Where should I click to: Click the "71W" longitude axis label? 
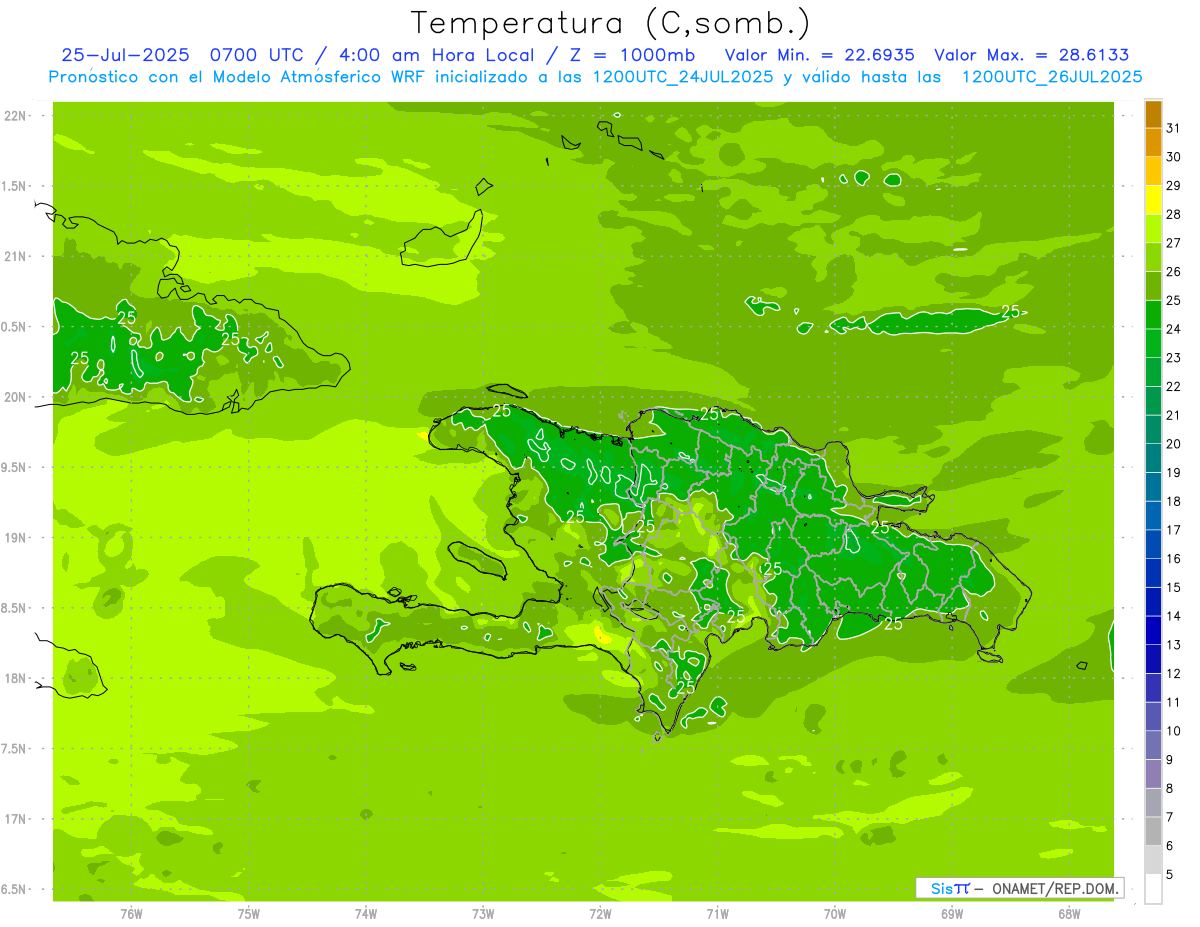point(717,913)
